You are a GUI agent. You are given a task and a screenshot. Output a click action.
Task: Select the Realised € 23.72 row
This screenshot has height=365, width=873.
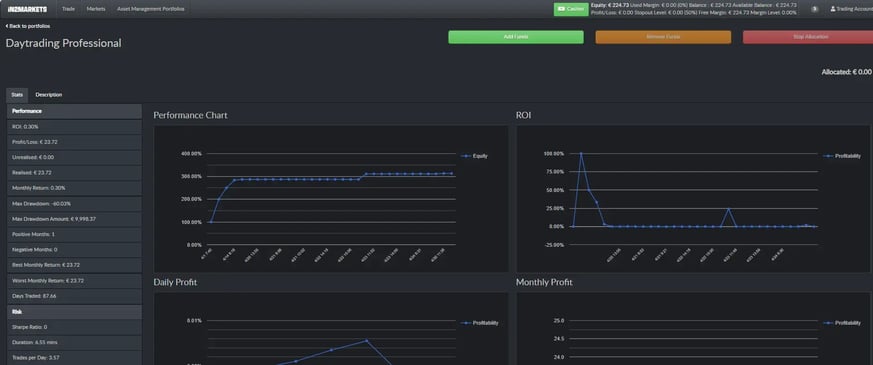tap(74, 173)
